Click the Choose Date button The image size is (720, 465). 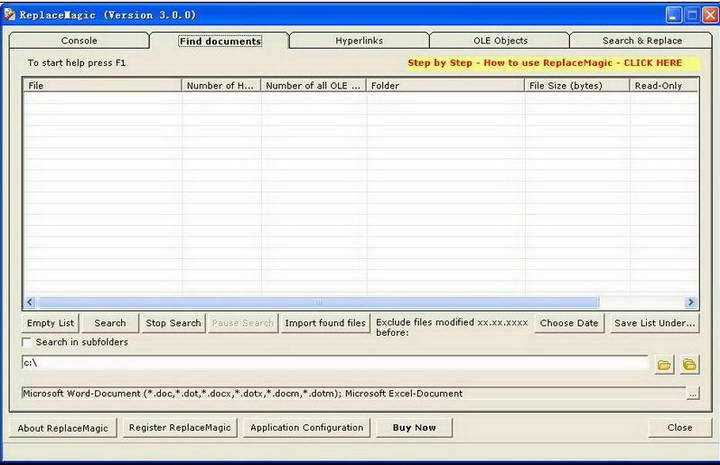(x=569, y=323)
